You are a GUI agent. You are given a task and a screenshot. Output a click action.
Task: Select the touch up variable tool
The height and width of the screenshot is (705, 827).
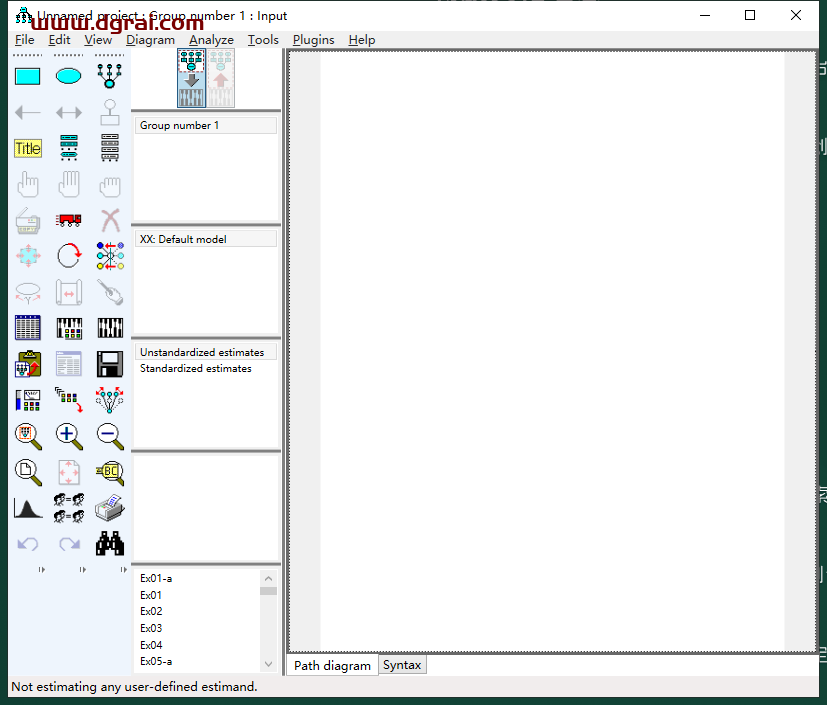[110, 292]
